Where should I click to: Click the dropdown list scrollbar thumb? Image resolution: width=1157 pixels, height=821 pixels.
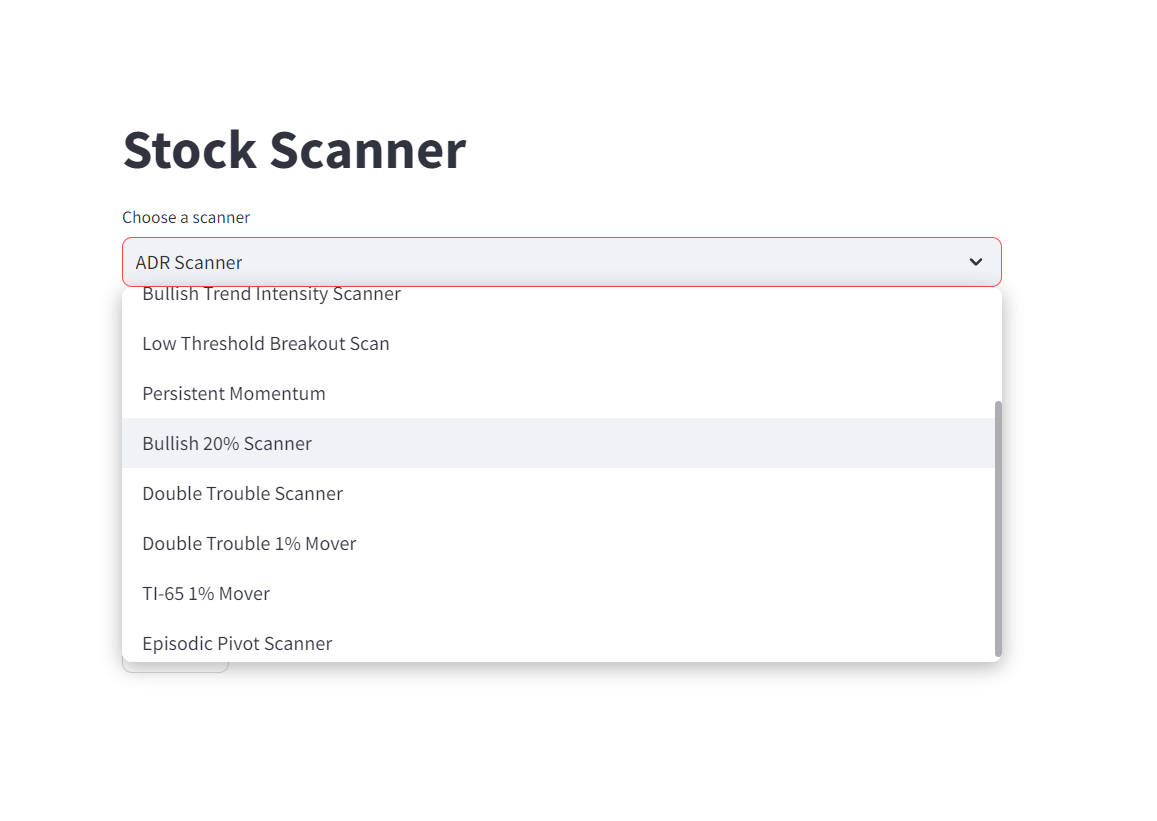point(998,528)
